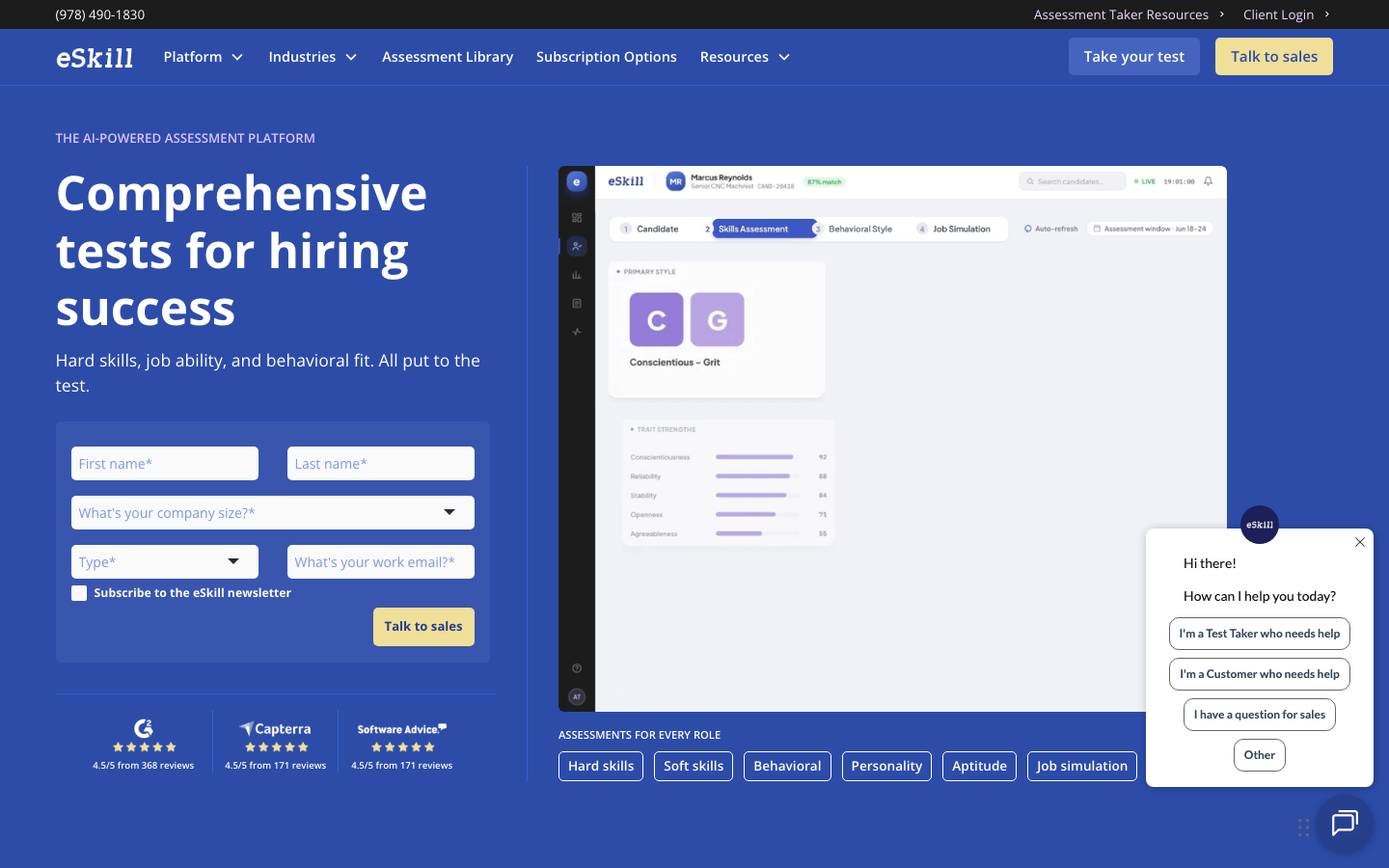This screenshot has width=1389, height=868.
Task: Click the Auto-refresh icon in the preview
Action: point(1028,229)
